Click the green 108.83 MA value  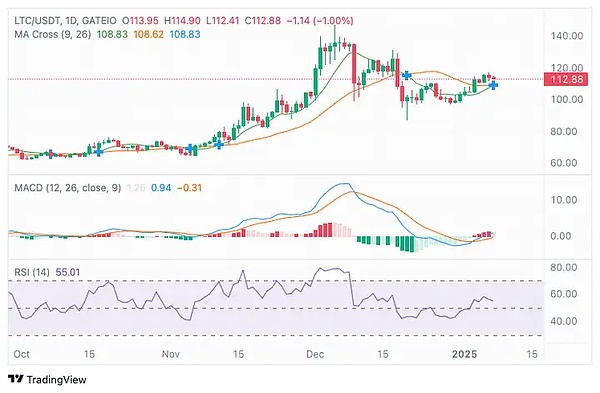112,34
